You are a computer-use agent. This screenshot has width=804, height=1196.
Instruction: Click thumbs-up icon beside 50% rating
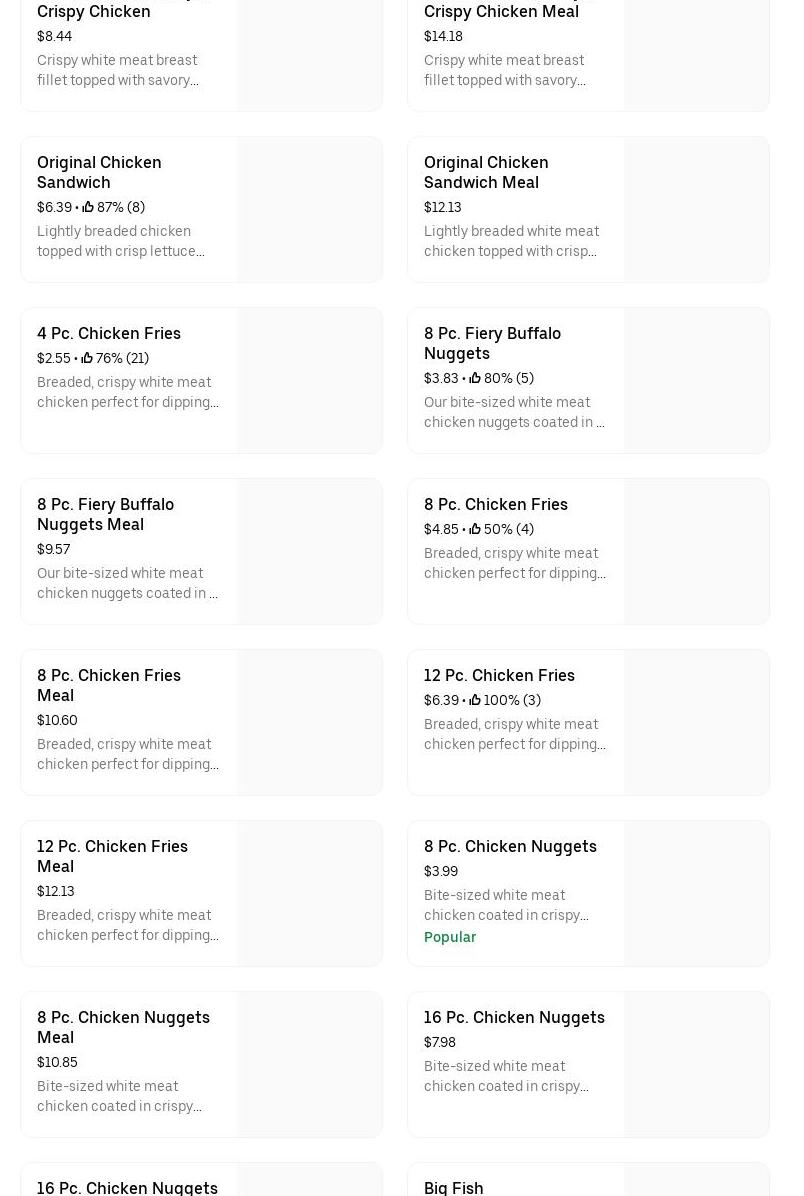click(x=475, y=529)
